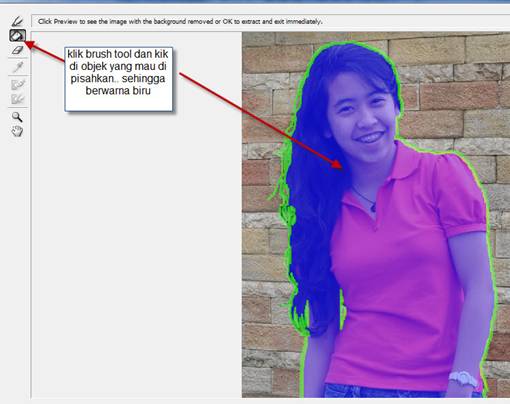Click the hint text about Preview and OK
This screenshot has height=404, width=510.
180,22
